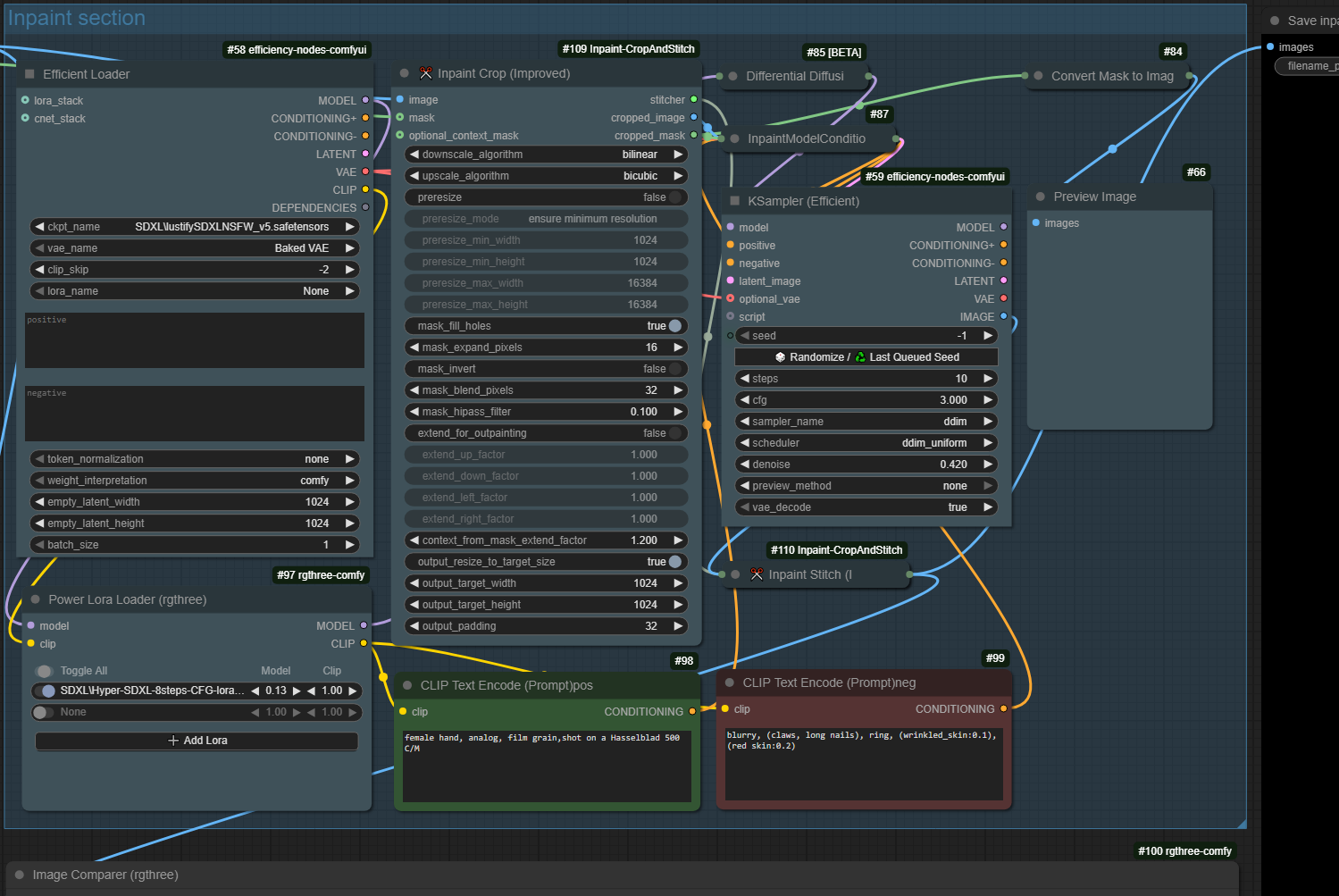Click the images input socket on Preview Image
The width and height of the screenshot is (1339, 896).
(x=1036, y=222)
